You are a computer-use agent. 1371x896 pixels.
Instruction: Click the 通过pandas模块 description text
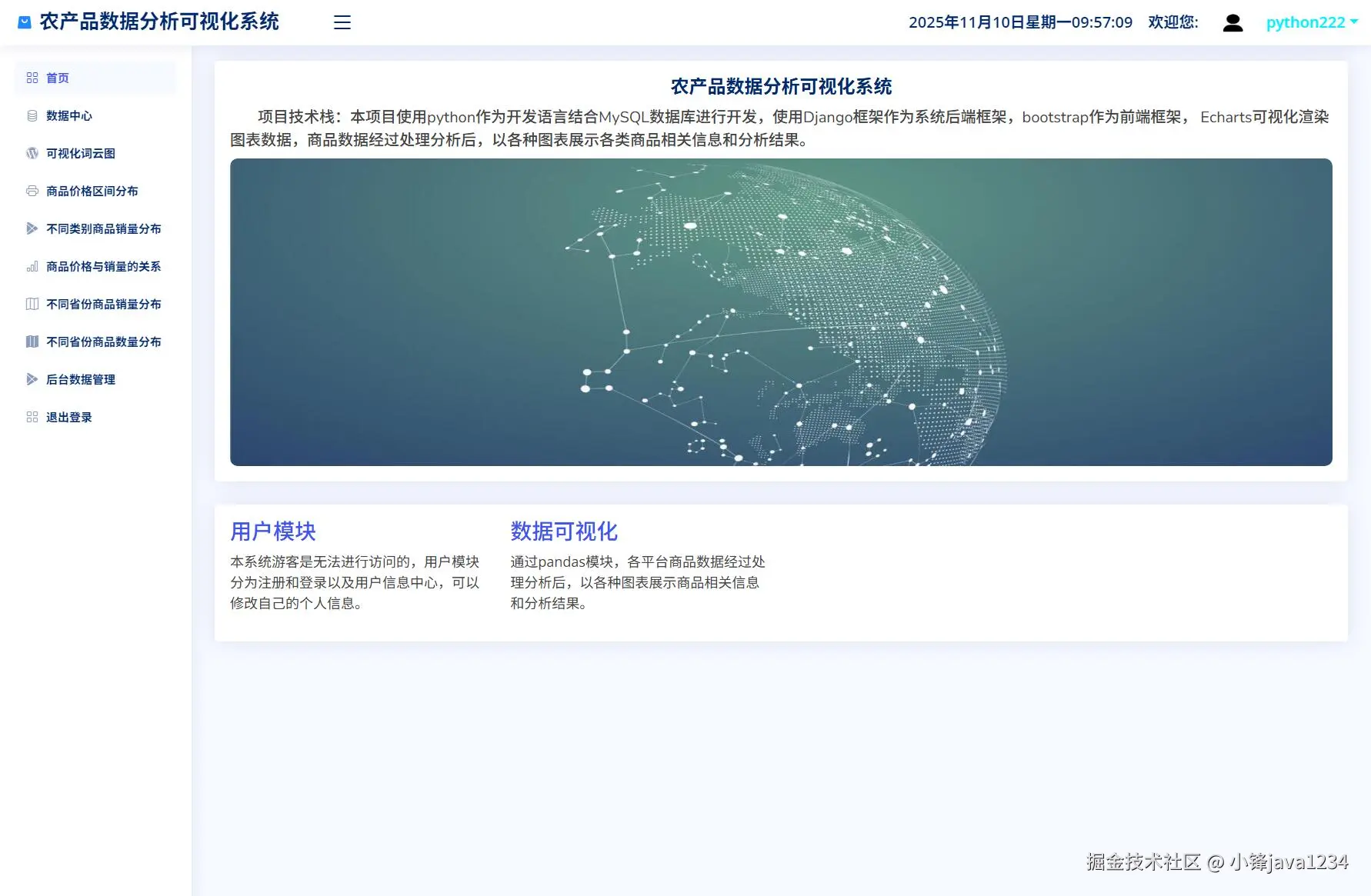[x=638, y=582]
